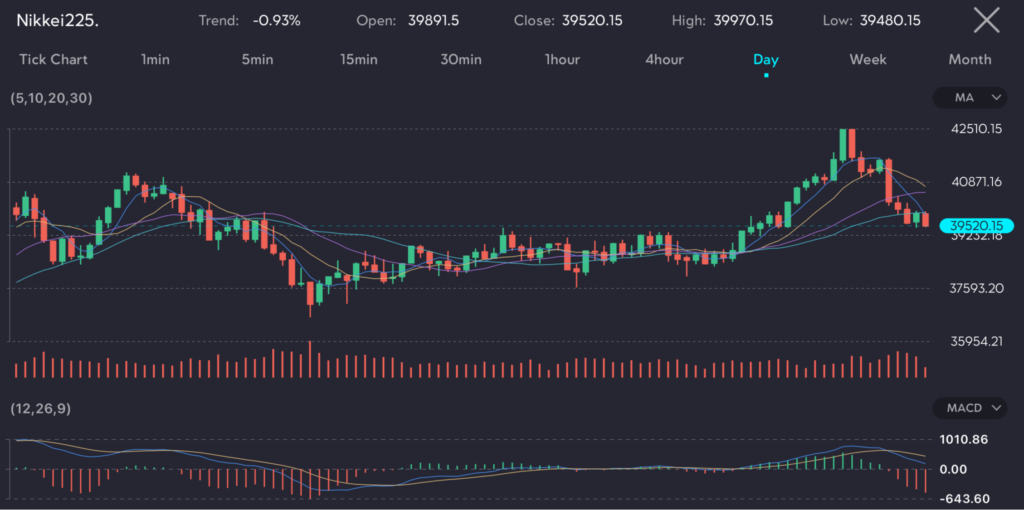Click the (5,10,20,30) MA parameters label

coord(50,99)
